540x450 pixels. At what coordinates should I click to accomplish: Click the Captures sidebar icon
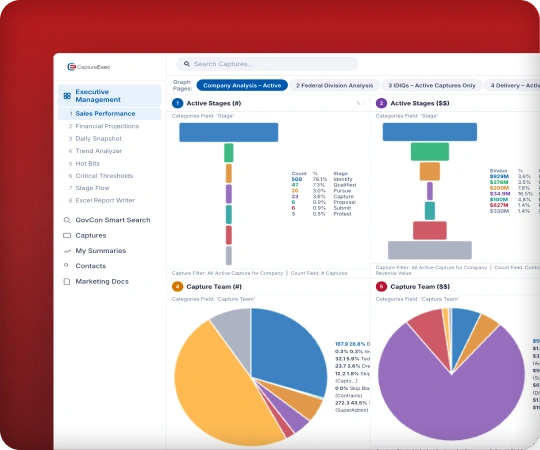pos(67,236)
